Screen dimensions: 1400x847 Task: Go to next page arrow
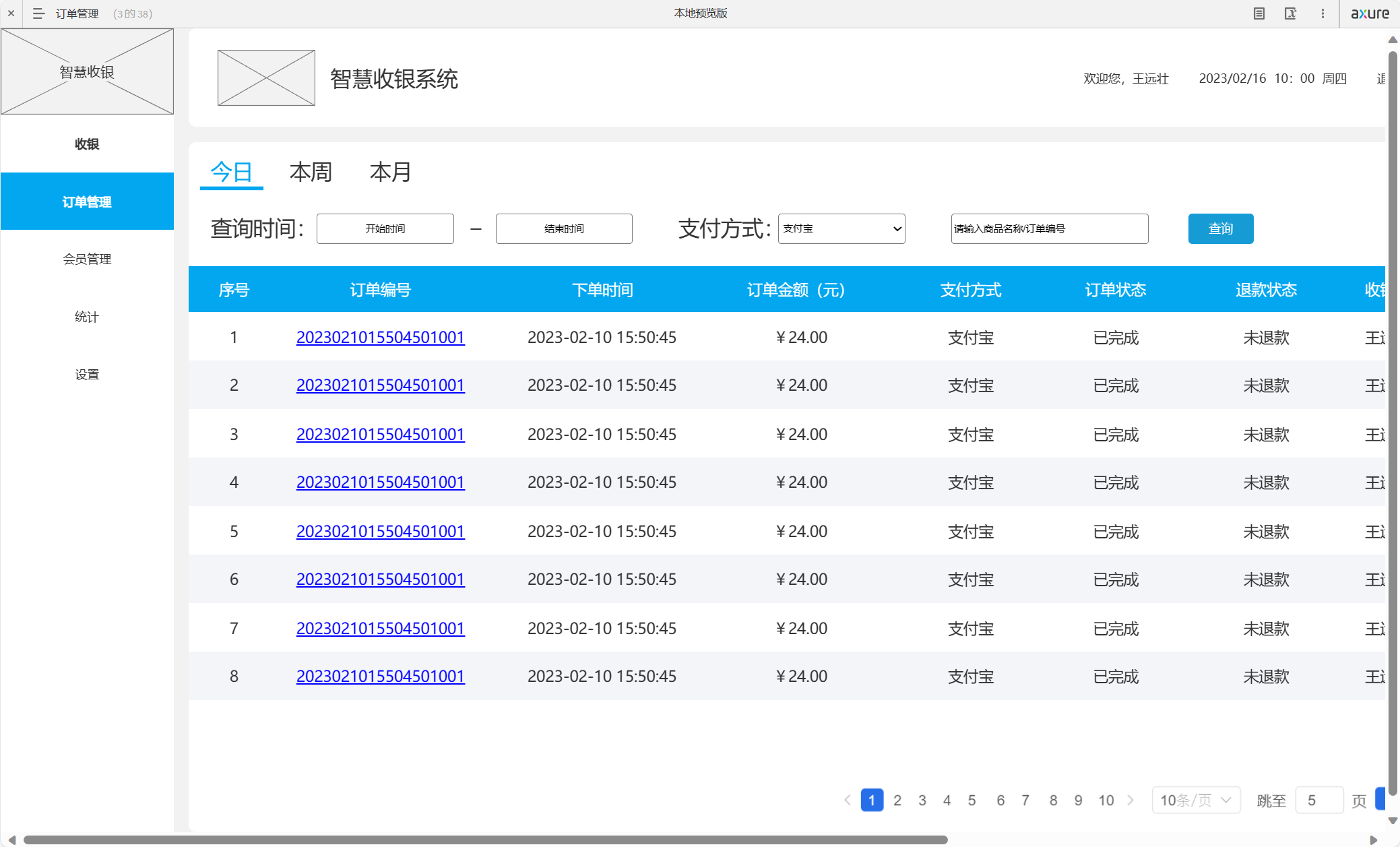pyautogui.click(x=1131, y=800)
